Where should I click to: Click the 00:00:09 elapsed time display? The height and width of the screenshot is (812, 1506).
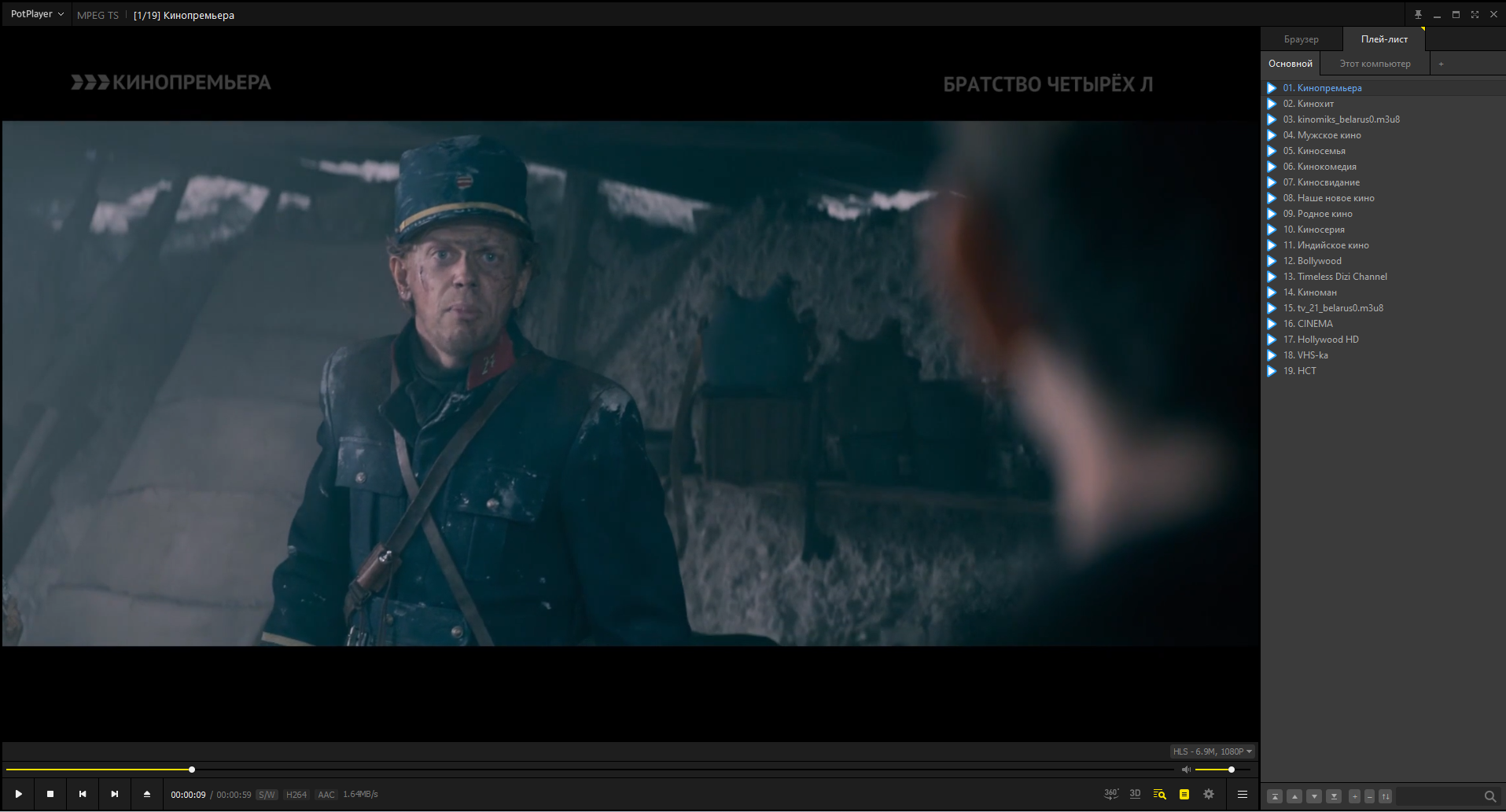tap(188, 795)
